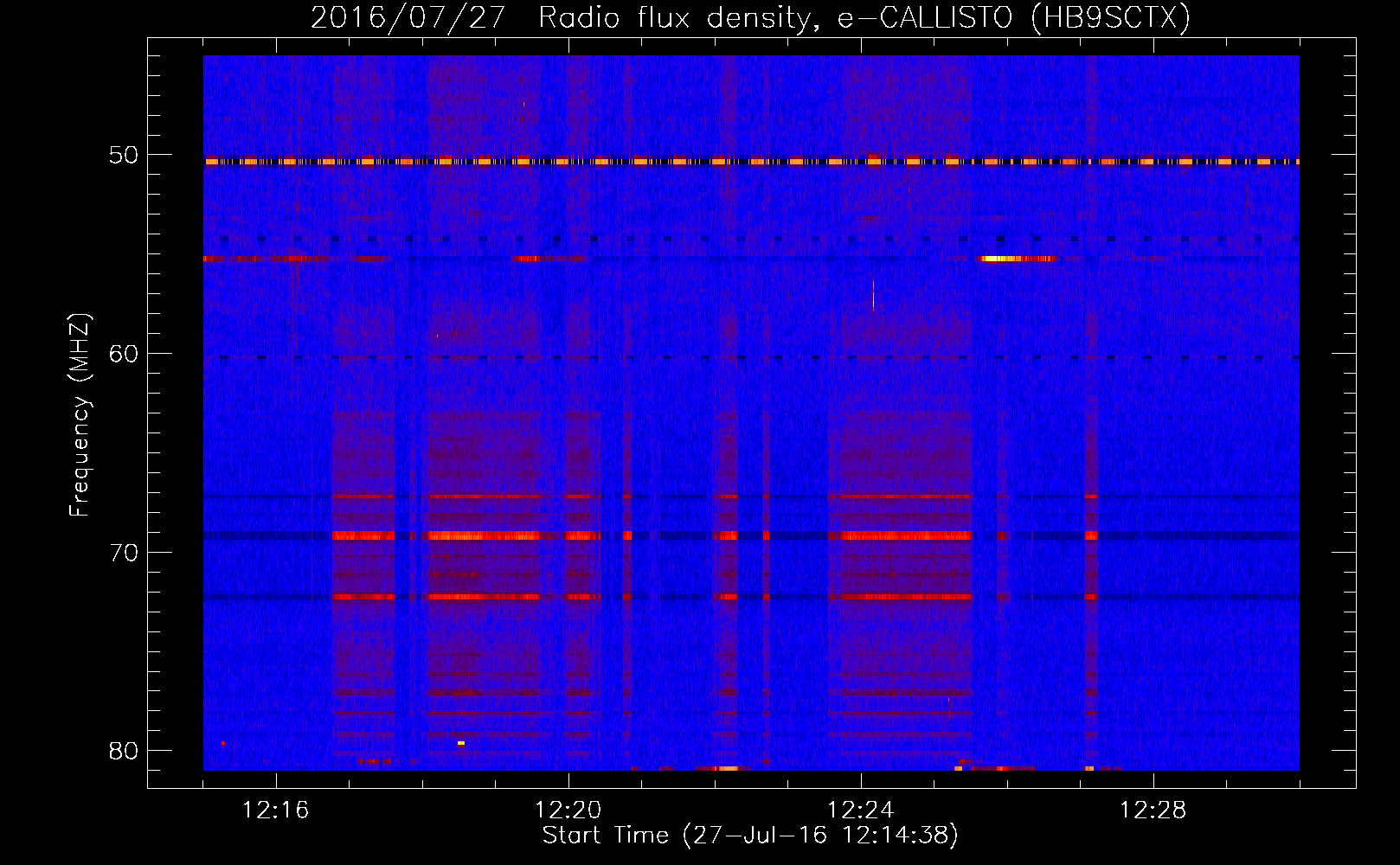
Task: Click the 'Start Time (27-Jul-16 12:14:38)' label
Action: [750, 836]
